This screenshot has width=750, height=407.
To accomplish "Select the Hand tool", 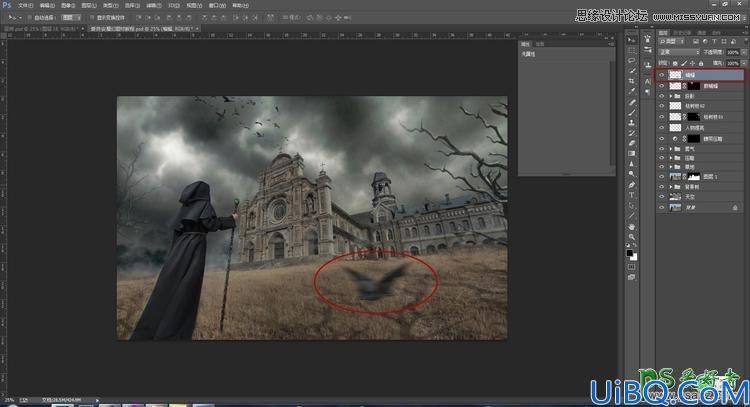I will coord(631,227).
